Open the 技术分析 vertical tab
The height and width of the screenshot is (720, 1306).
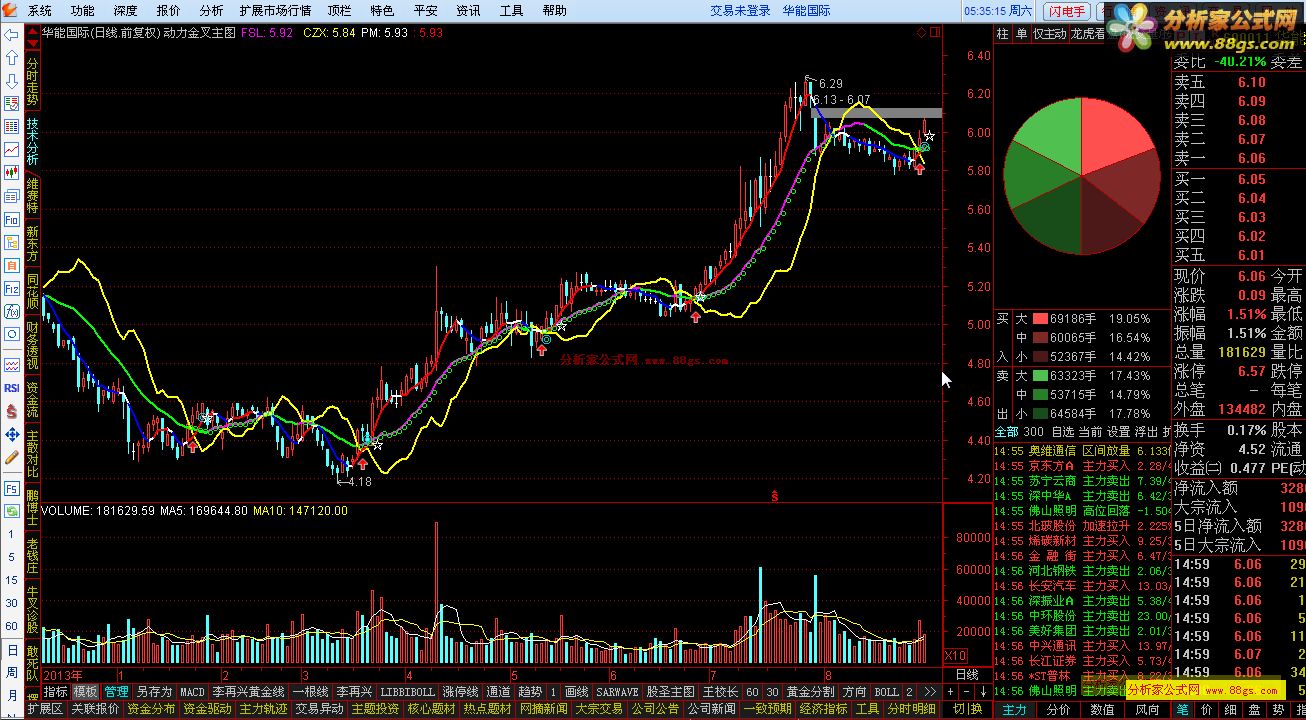click(32, 142)
